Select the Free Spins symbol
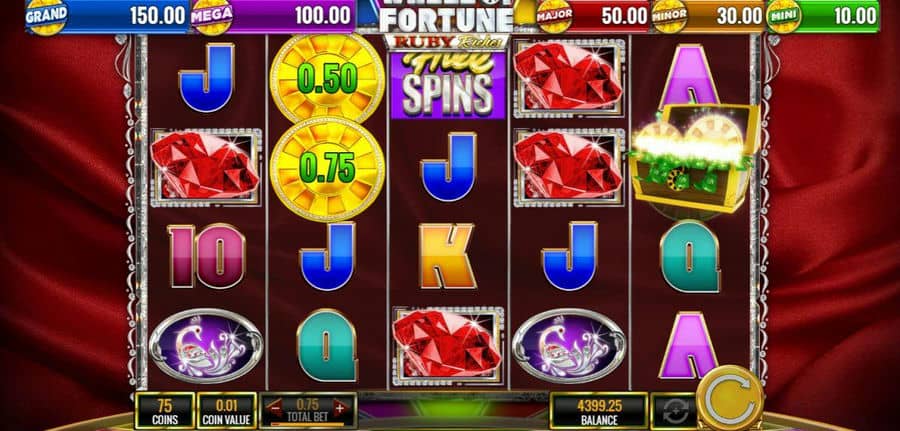Screen dimensions: 900x431 [x=448, y=84]
